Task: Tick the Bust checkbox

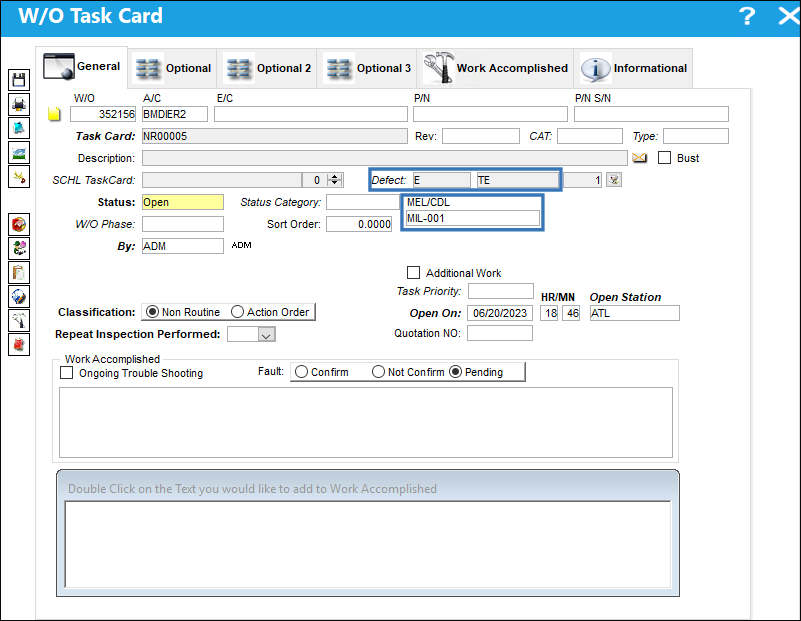Action: pos(665,158)
